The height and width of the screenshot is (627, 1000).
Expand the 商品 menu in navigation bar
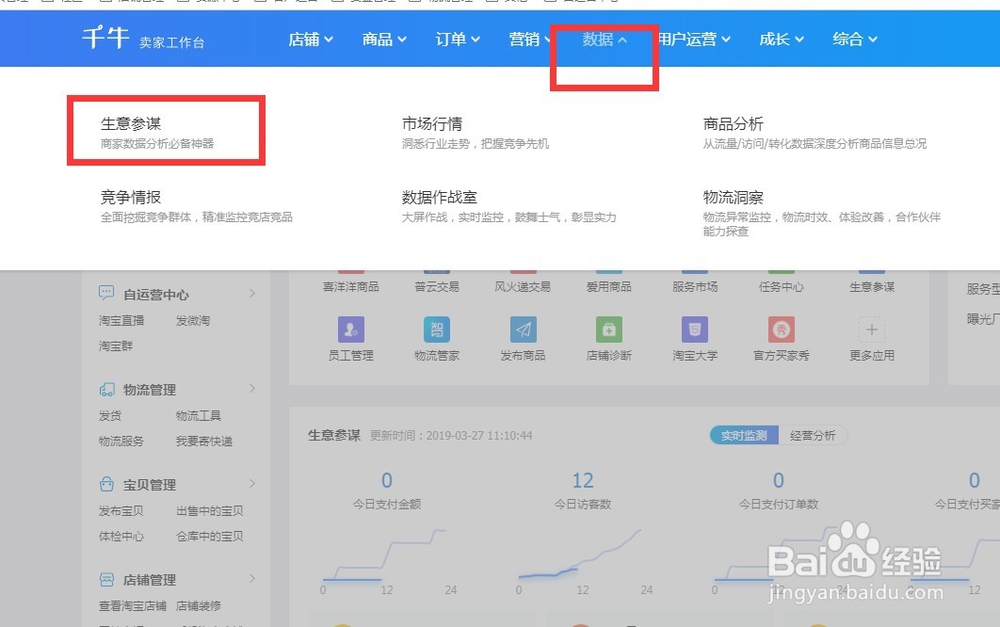384,40
